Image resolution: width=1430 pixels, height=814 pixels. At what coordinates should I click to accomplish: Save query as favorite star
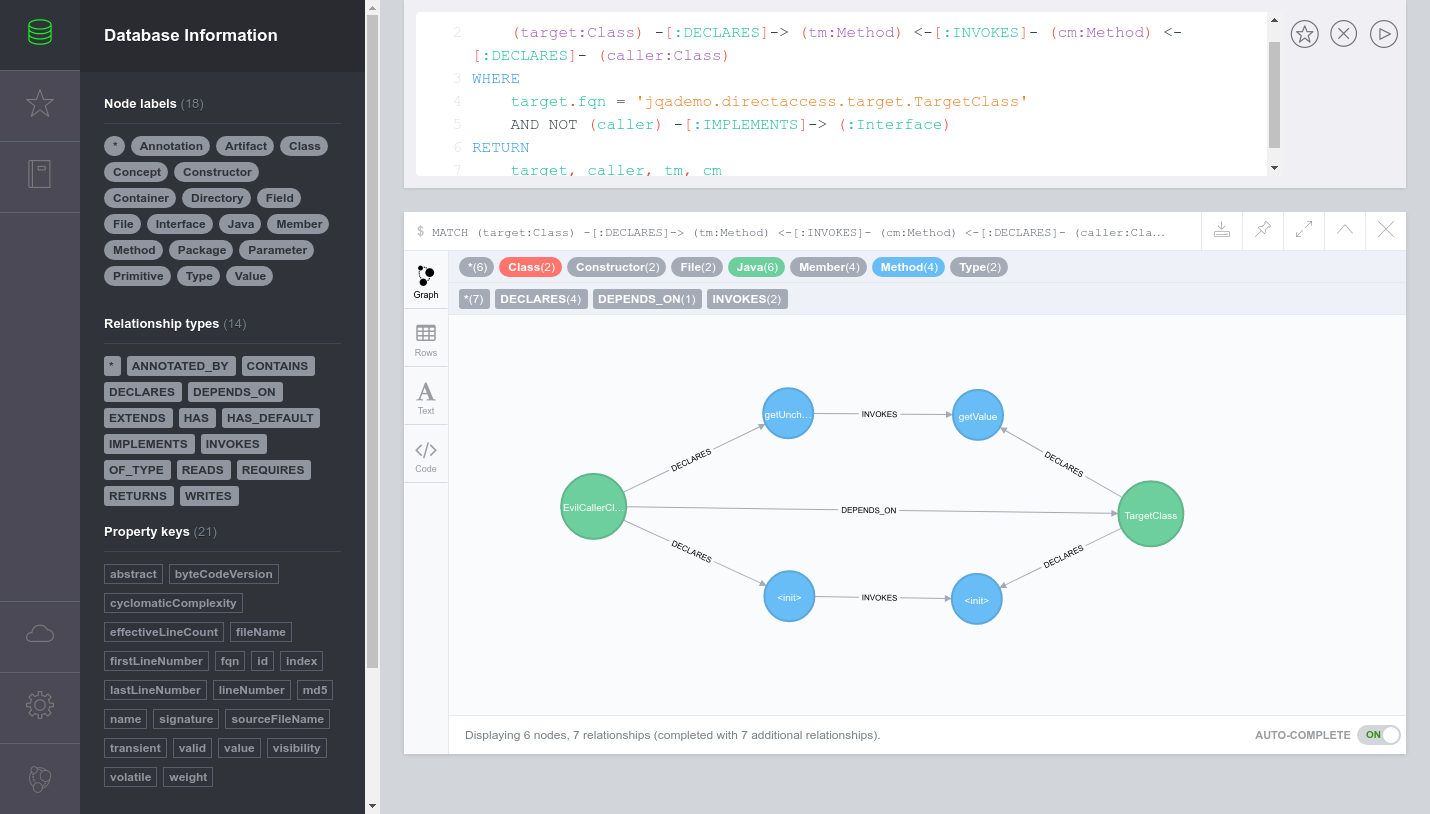pyautogui.click(x=1304, y=34)
